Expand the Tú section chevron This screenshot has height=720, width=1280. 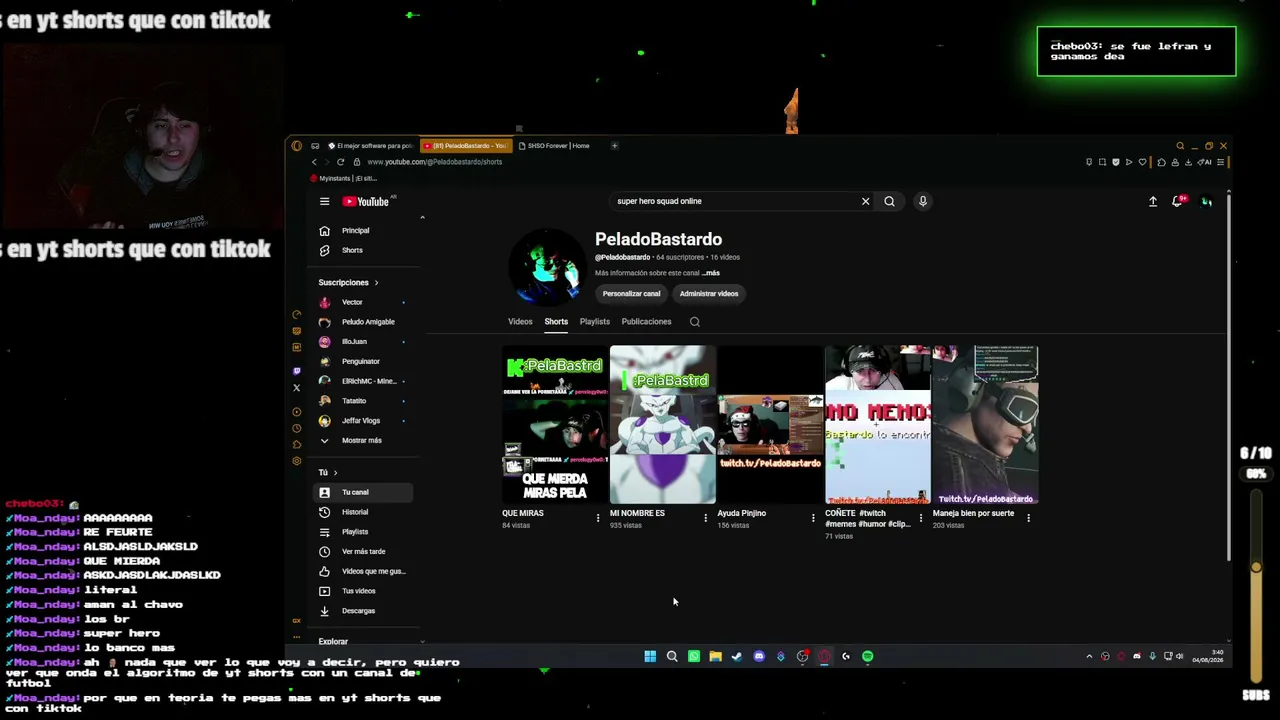[x=335, y=473]
